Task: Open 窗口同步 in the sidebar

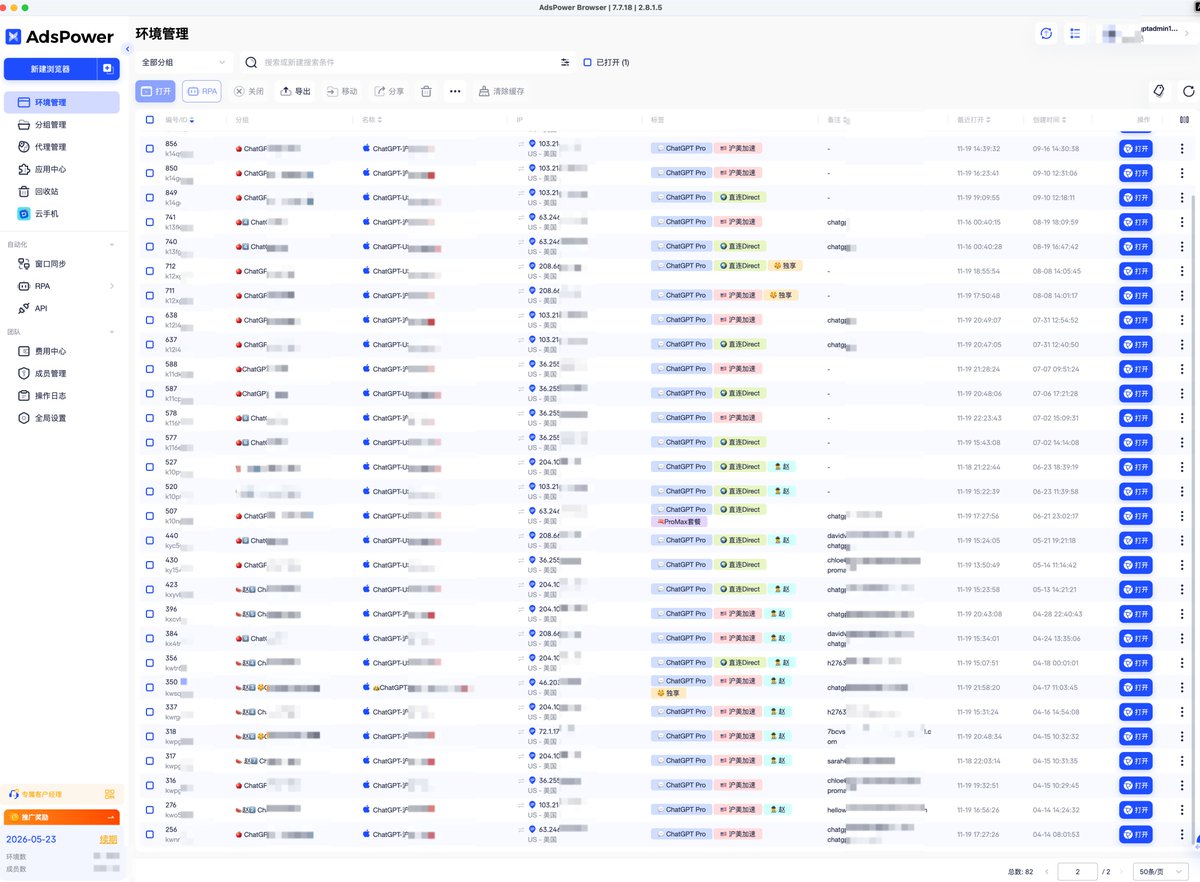Action: coord(62,264)
